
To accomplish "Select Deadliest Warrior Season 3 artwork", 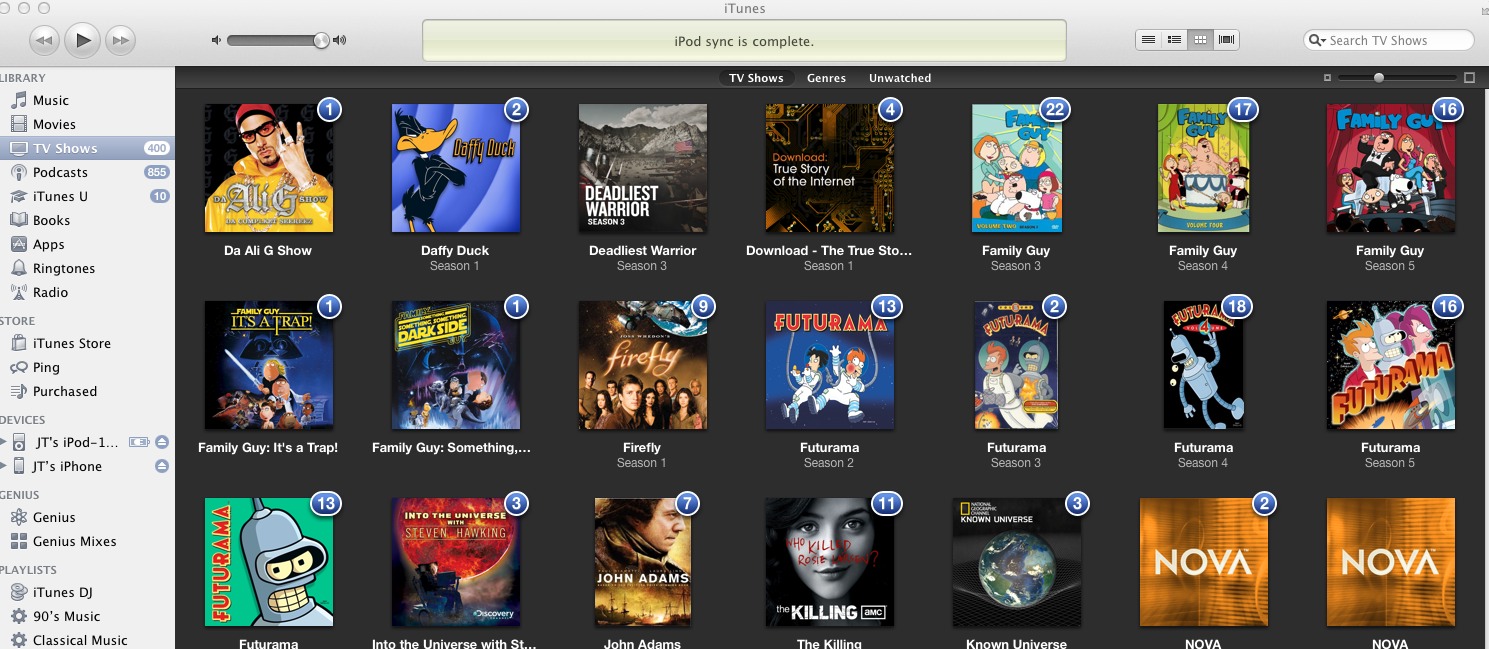I will tap(642, 168).
